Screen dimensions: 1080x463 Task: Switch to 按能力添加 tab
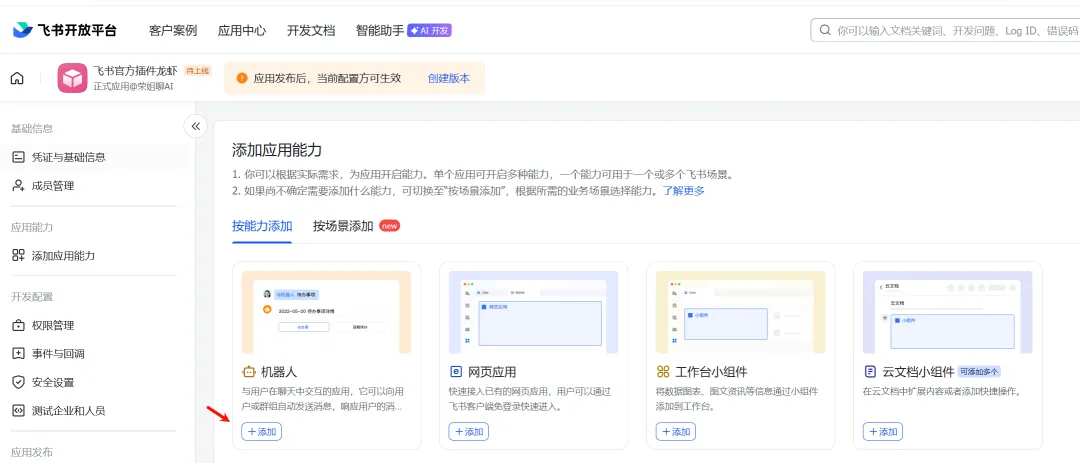coord(262,226)
